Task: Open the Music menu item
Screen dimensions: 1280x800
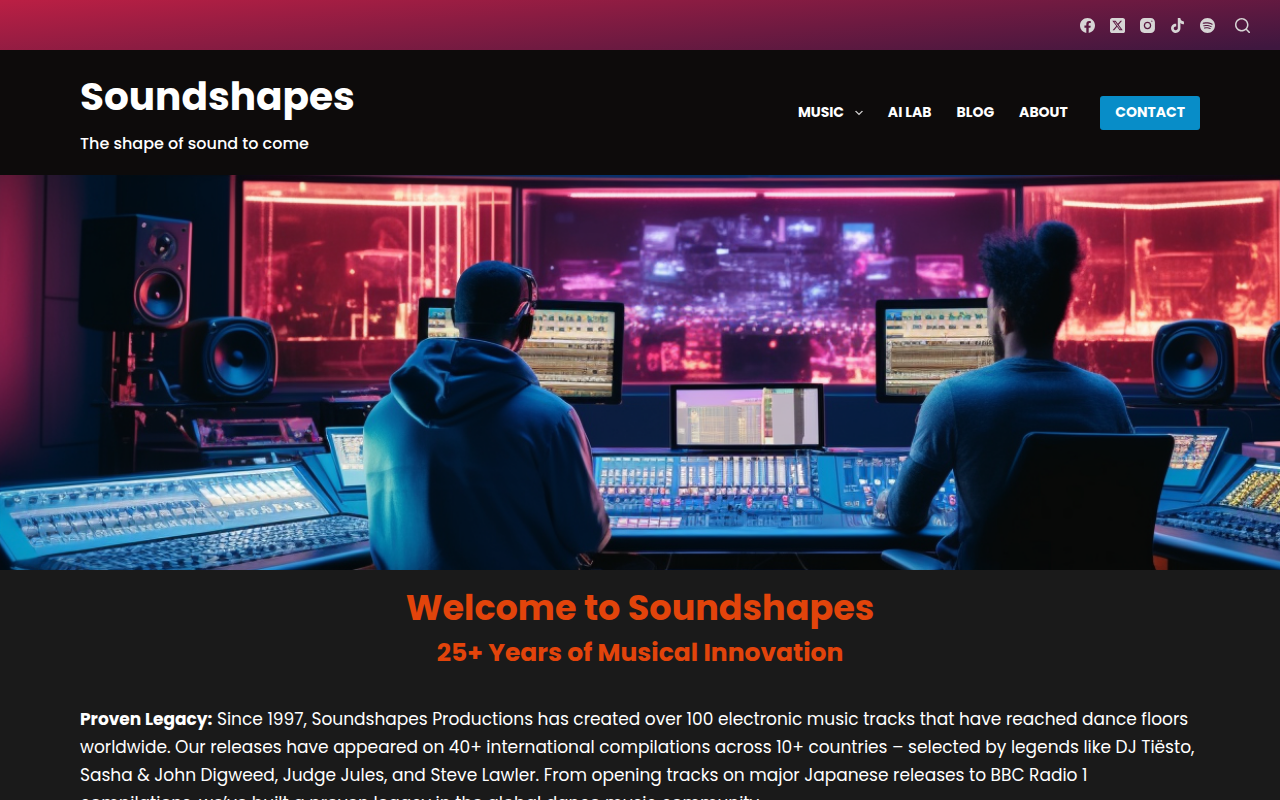Action: [x=821, y=112]
